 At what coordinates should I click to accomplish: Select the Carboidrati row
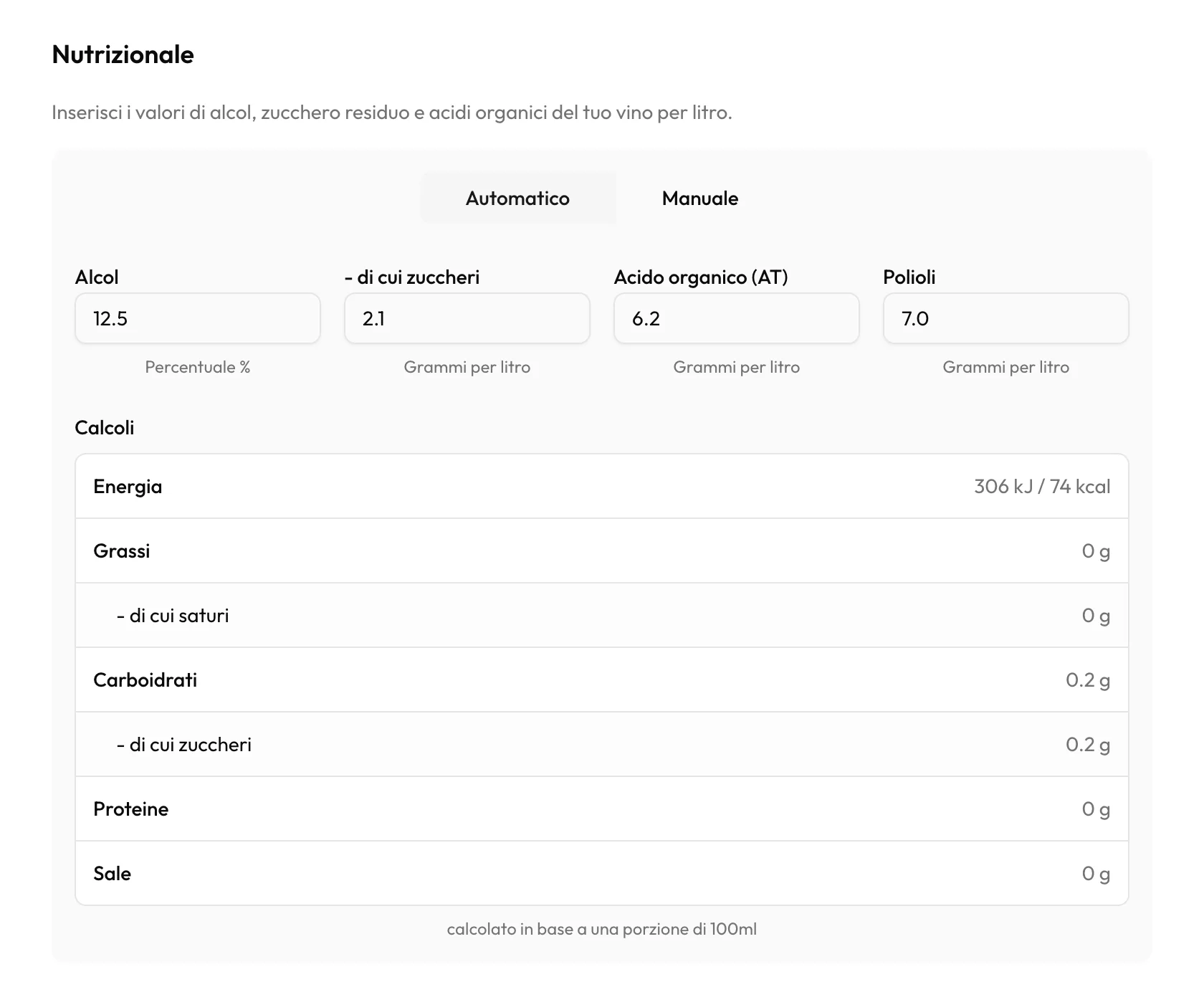coord(602,680)
